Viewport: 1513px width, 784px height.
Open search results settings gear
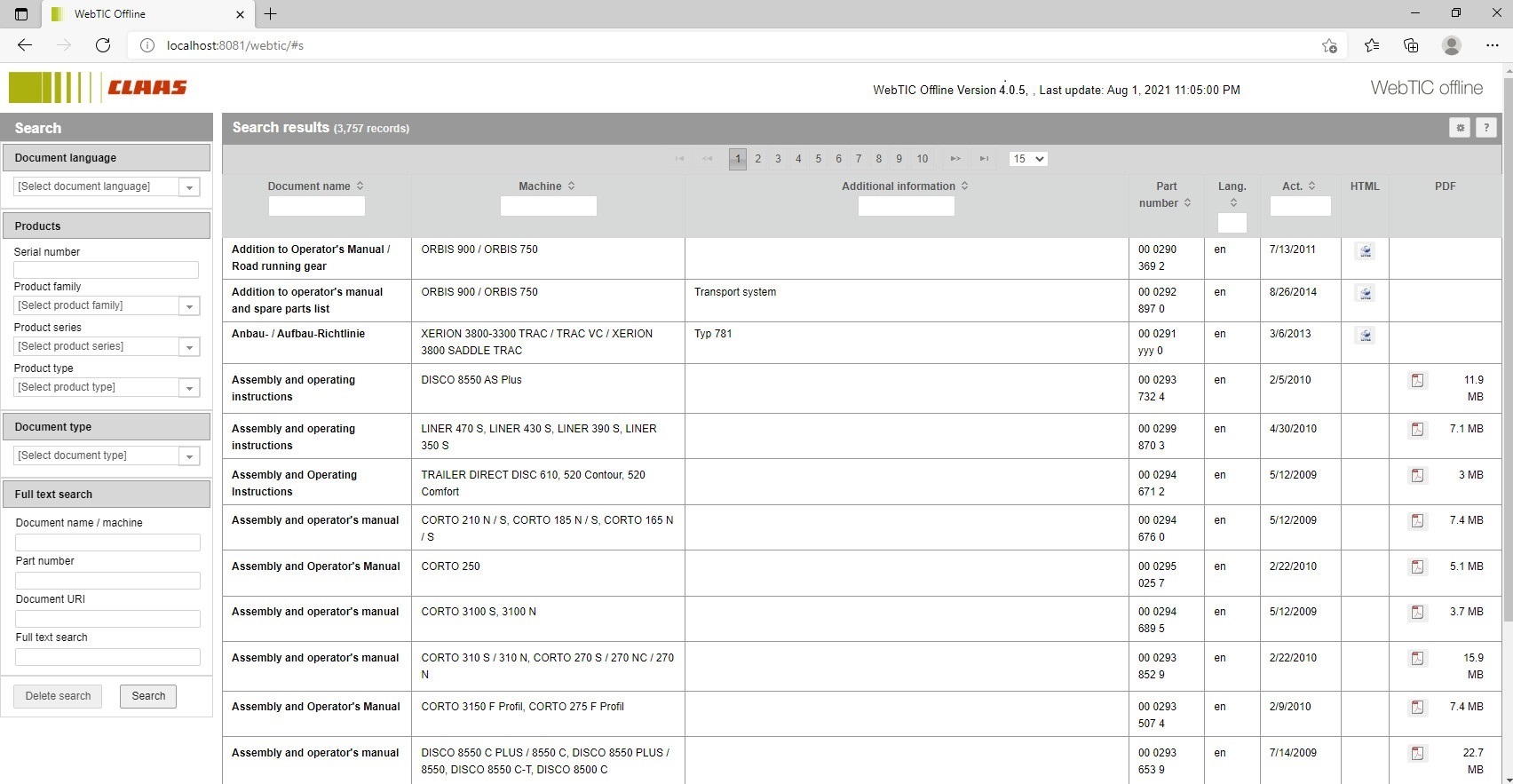(x=1460, y=128)
